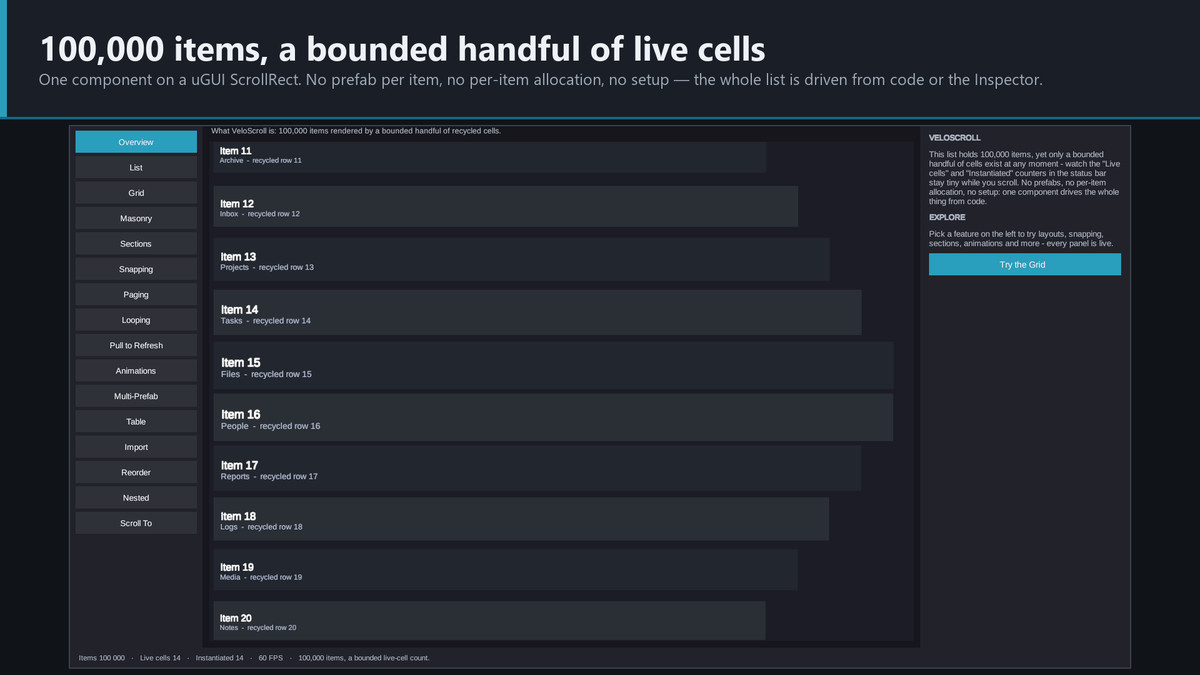Open Pull to Refresh demo
The width and height of the screenshot is (1200, 675).
tap(136, 345)
